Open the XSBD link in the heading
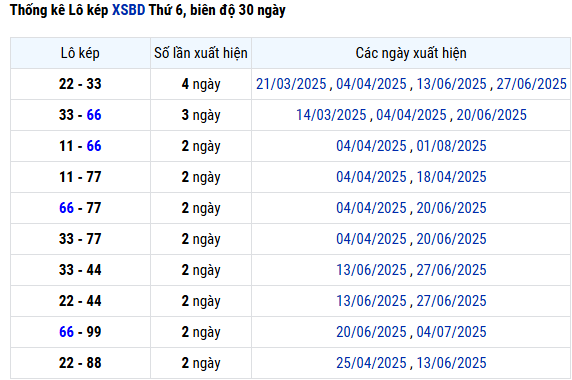This screenshot has width=572, height=380. [x=128, y=10]
